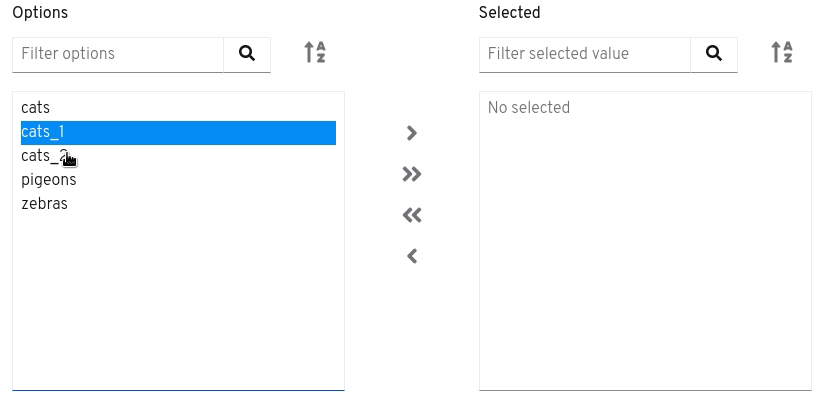
Task: Add all options using double right chevron
Action: click(x=412, y=174)
